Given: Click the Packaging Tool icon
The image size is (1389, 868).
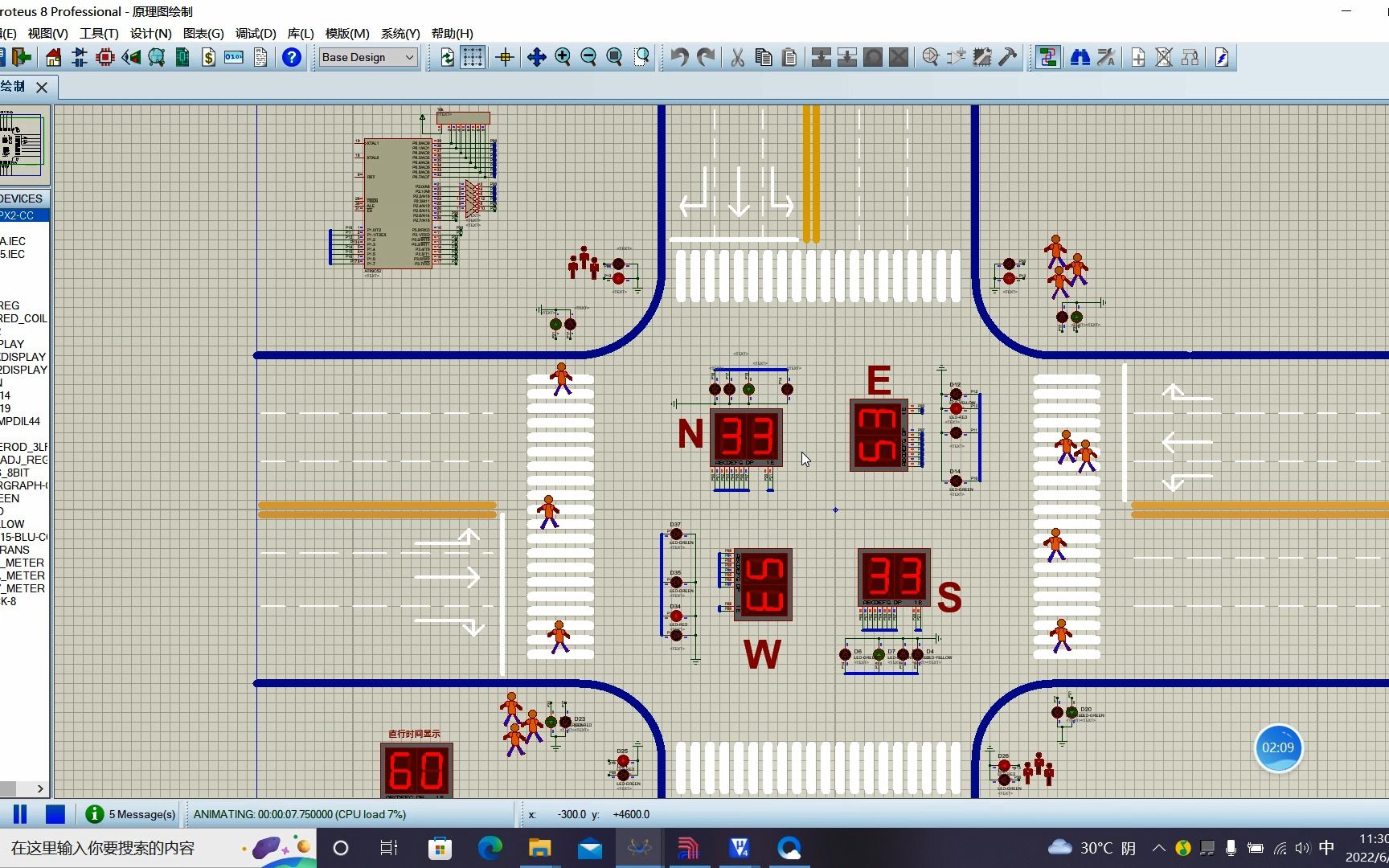Looking at the screenshot, I should pos(982,57).
